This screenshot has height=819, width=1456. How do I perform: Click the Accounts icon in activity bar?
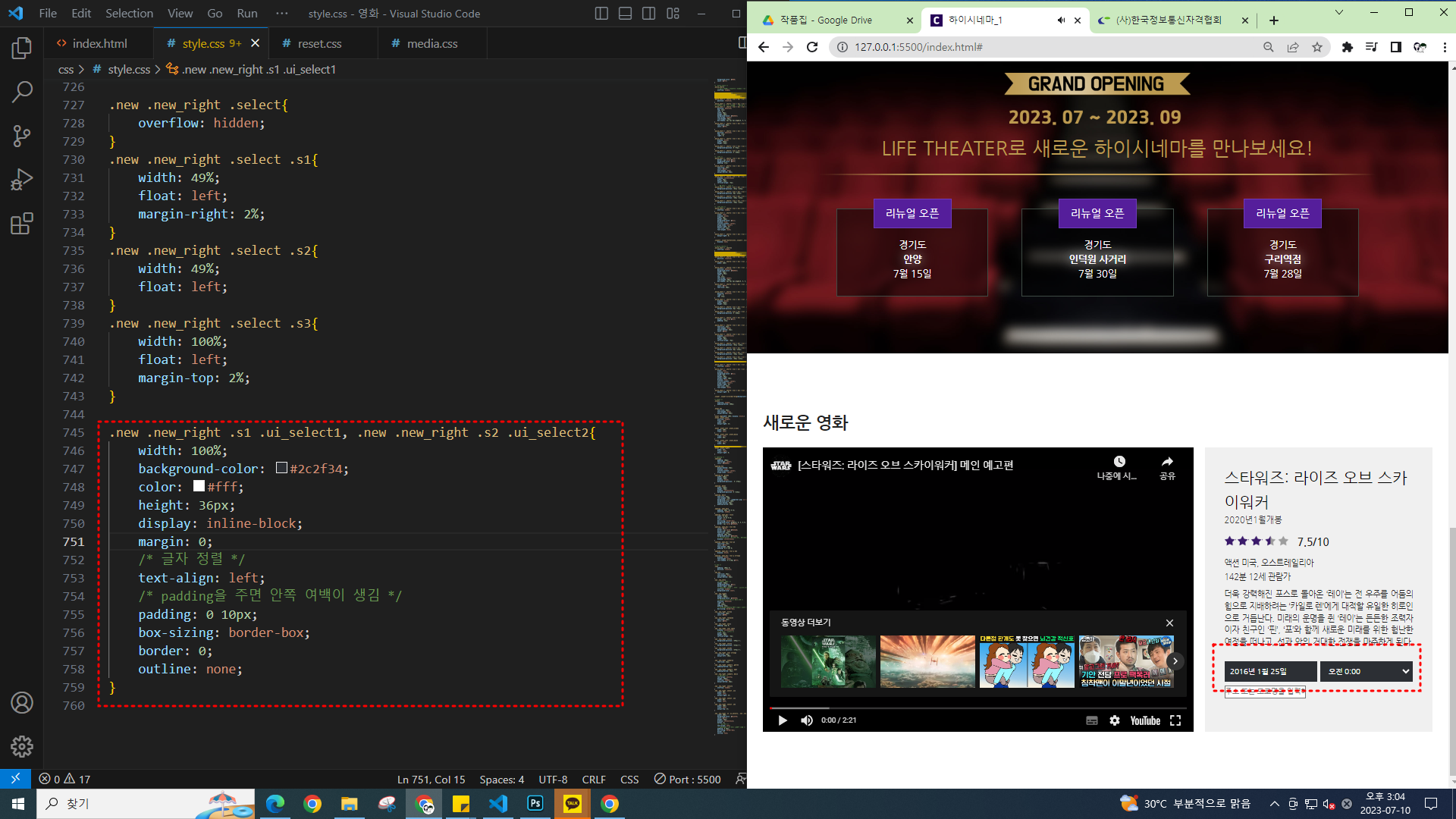coord(21,703)
